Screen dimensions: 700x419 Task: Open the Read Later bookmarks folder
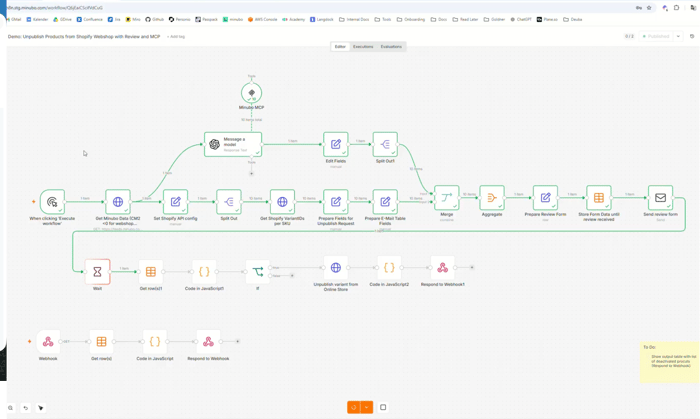pyautogui.click(x=466, y=20)
